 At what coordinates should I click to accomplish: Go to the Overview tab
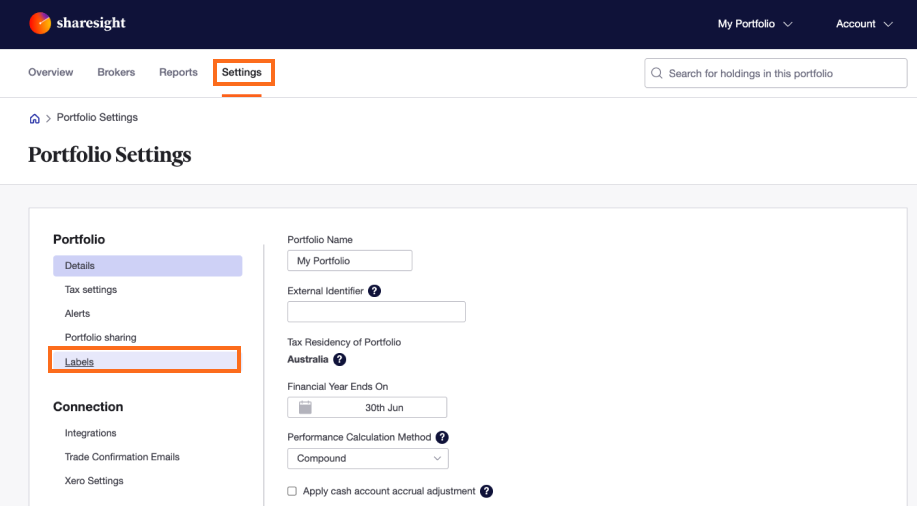51,72
